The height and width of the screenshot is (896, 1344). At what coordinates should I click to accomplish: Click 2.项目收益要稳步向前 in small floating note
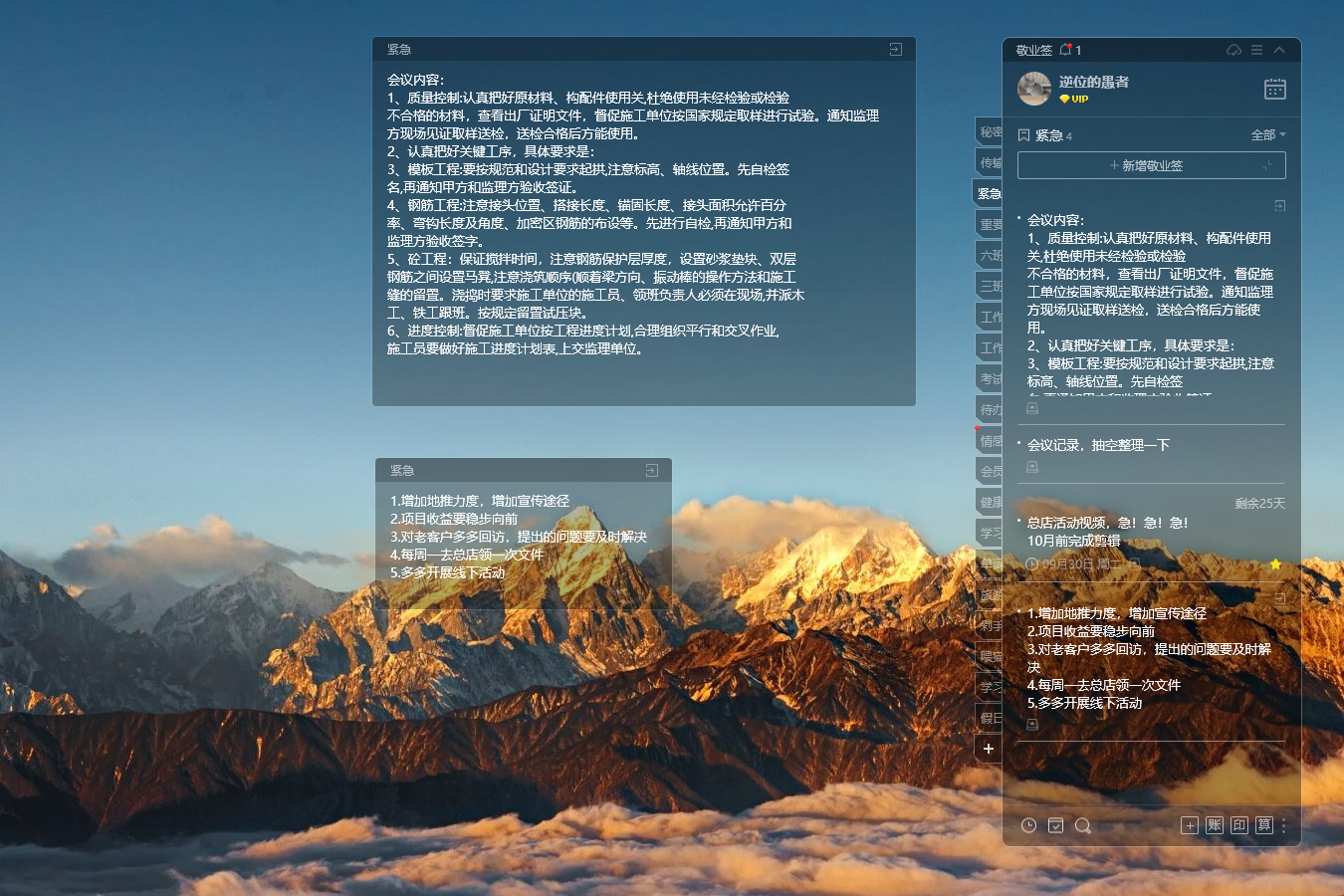(454, 519)
